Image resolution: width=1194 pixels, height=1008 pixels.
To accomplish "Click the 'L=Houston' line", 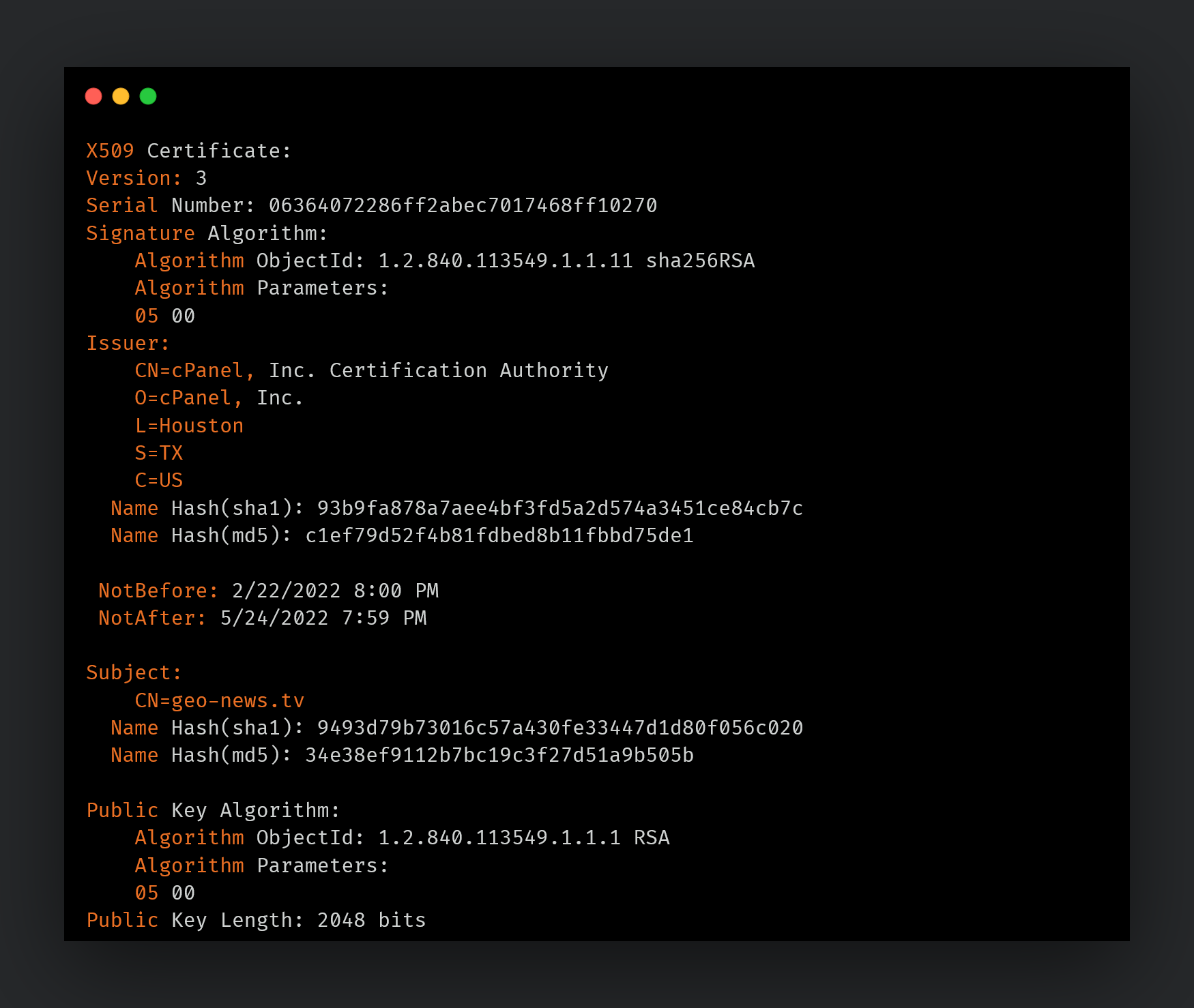I will pos(189,426).
